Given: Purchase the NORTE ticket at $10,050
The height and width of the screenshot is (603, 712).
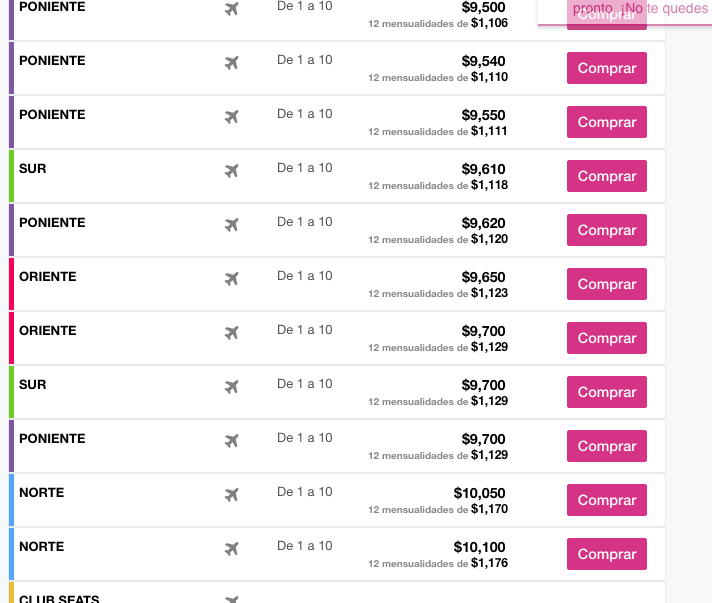Looking at the screenshot, I should tap(607, 500).
